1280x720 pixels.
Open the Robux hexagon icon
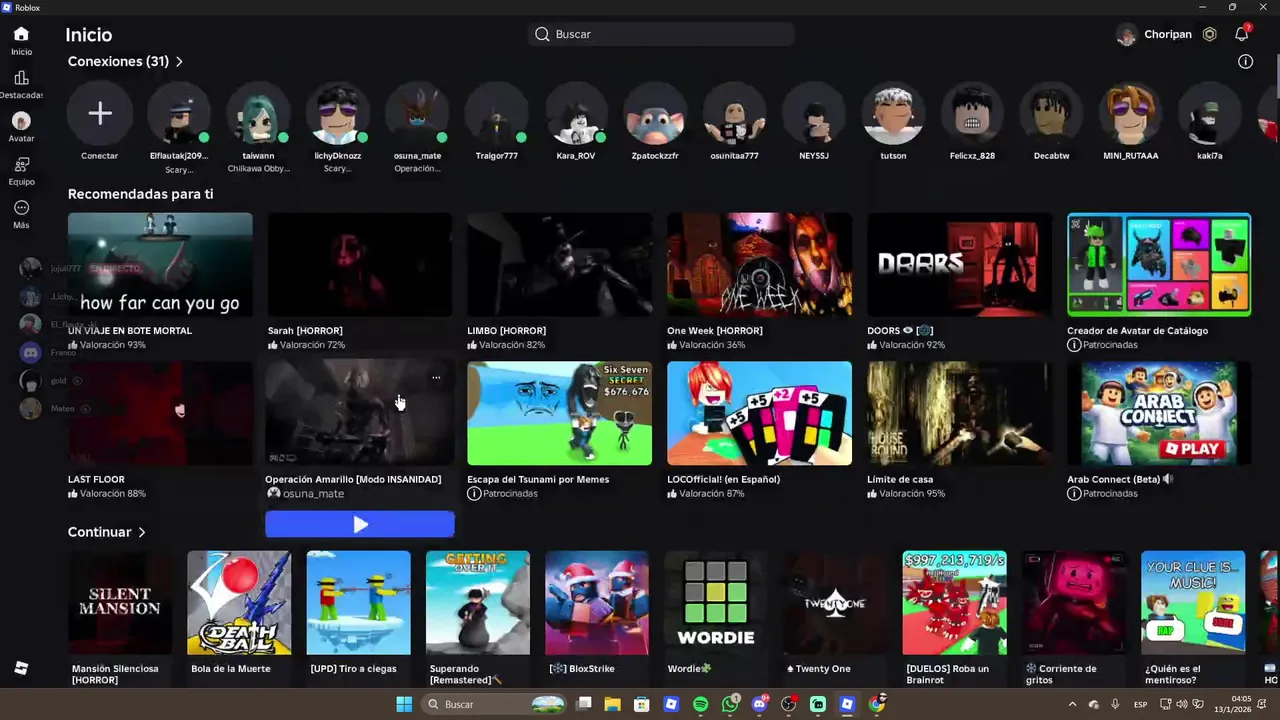tap(1209, 34)
